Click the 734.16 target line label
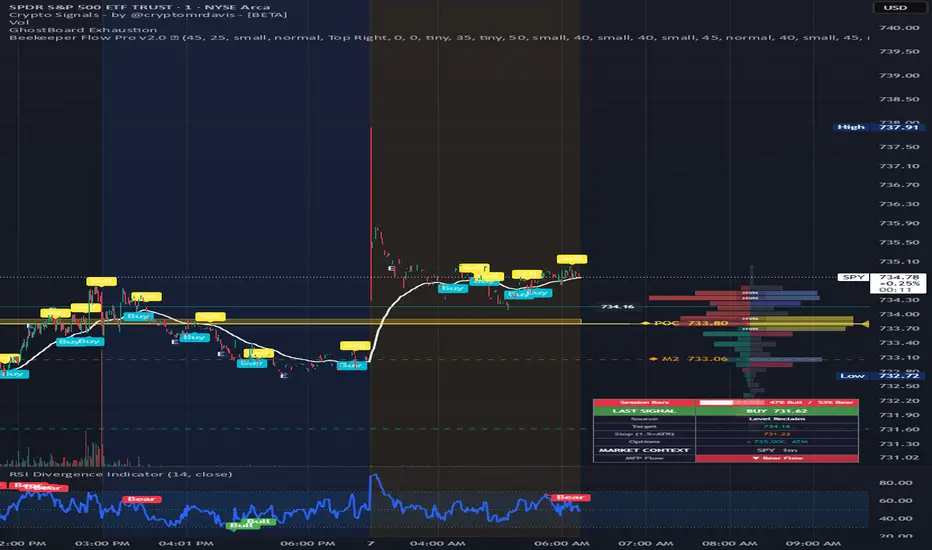932x550 pixels. click(618, 307)
